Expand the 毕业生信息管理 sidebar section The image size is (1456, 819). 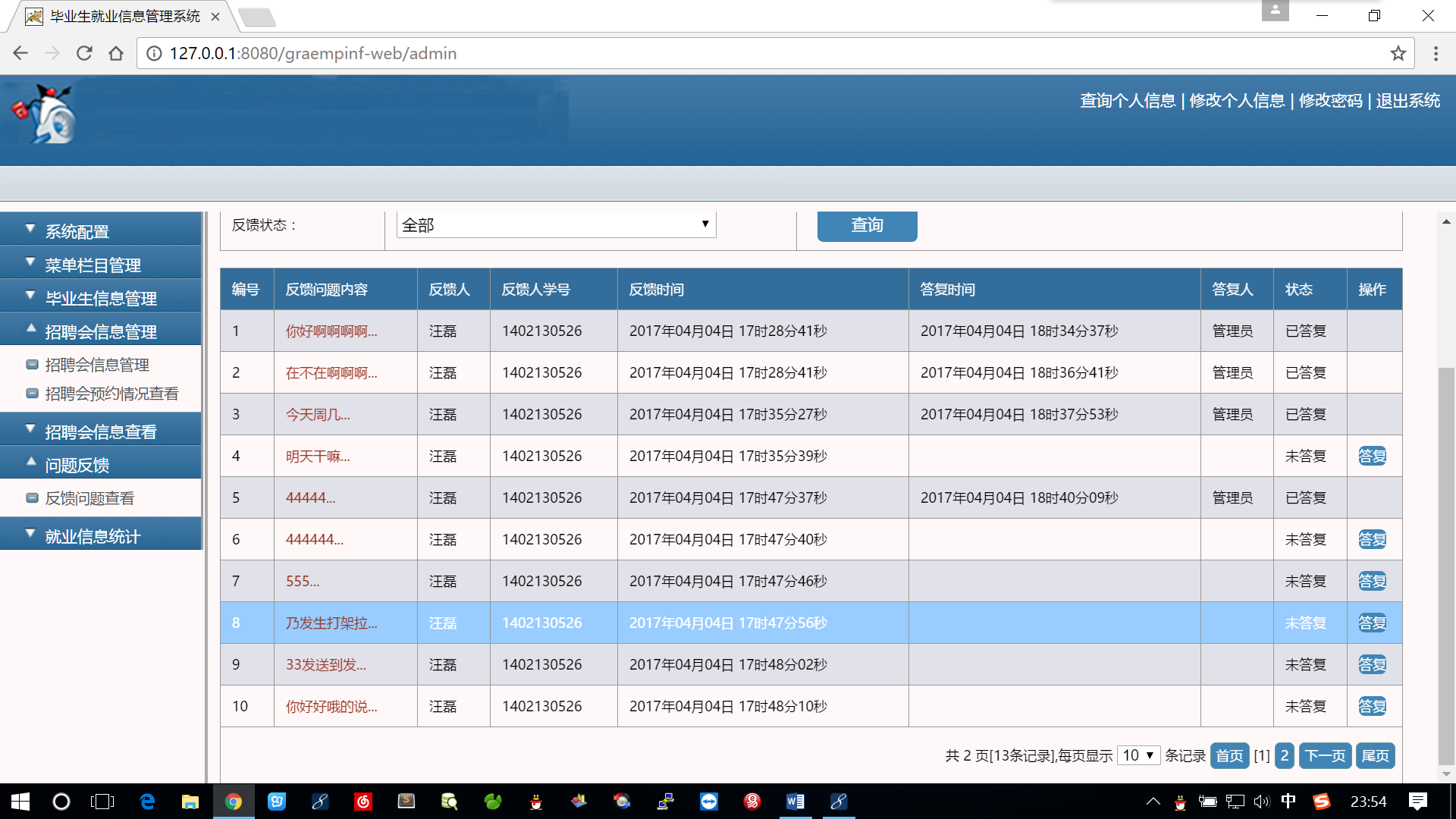point(100,297)
